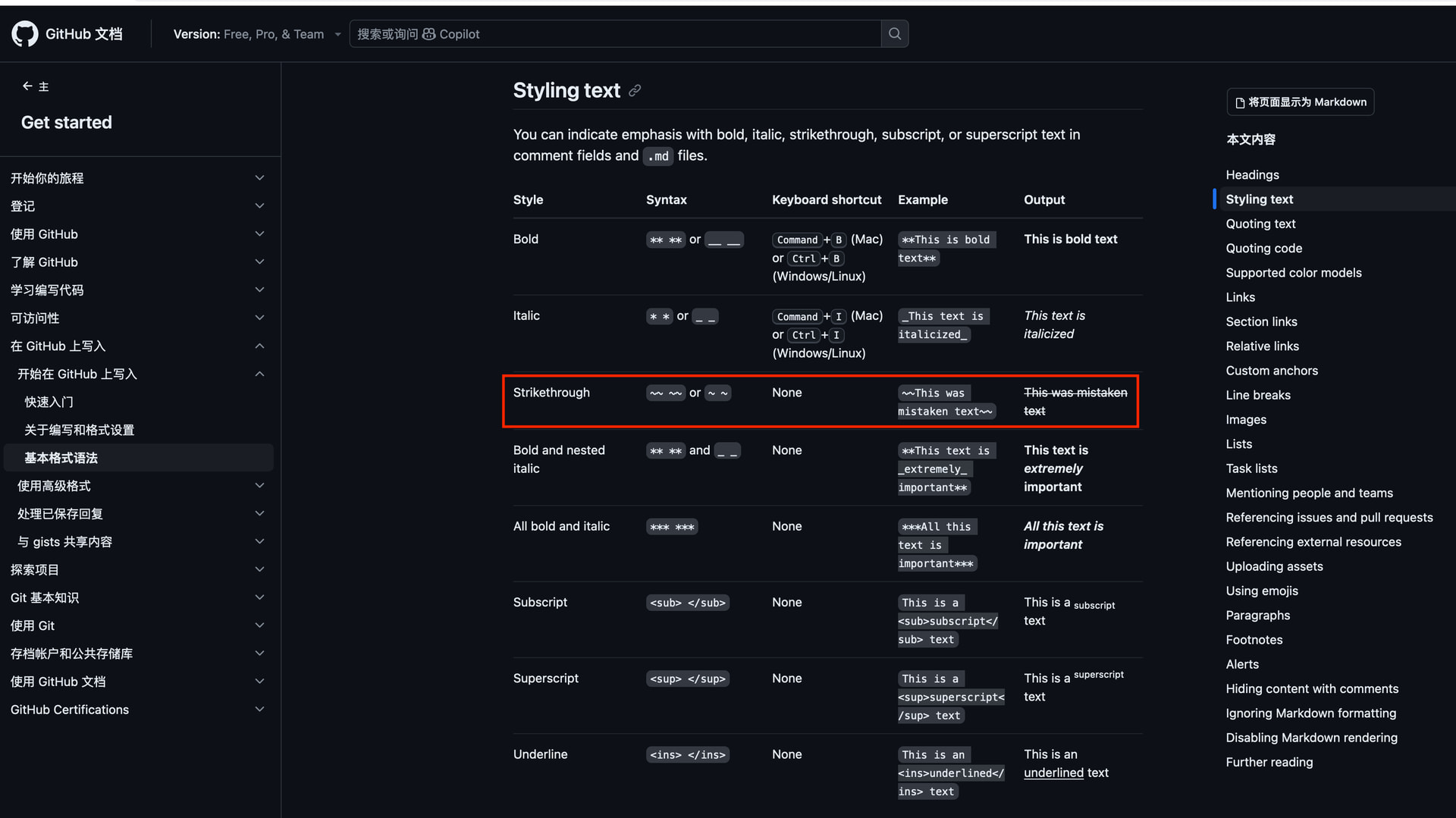Click the Copilot icon in the search field

point(428,34)
